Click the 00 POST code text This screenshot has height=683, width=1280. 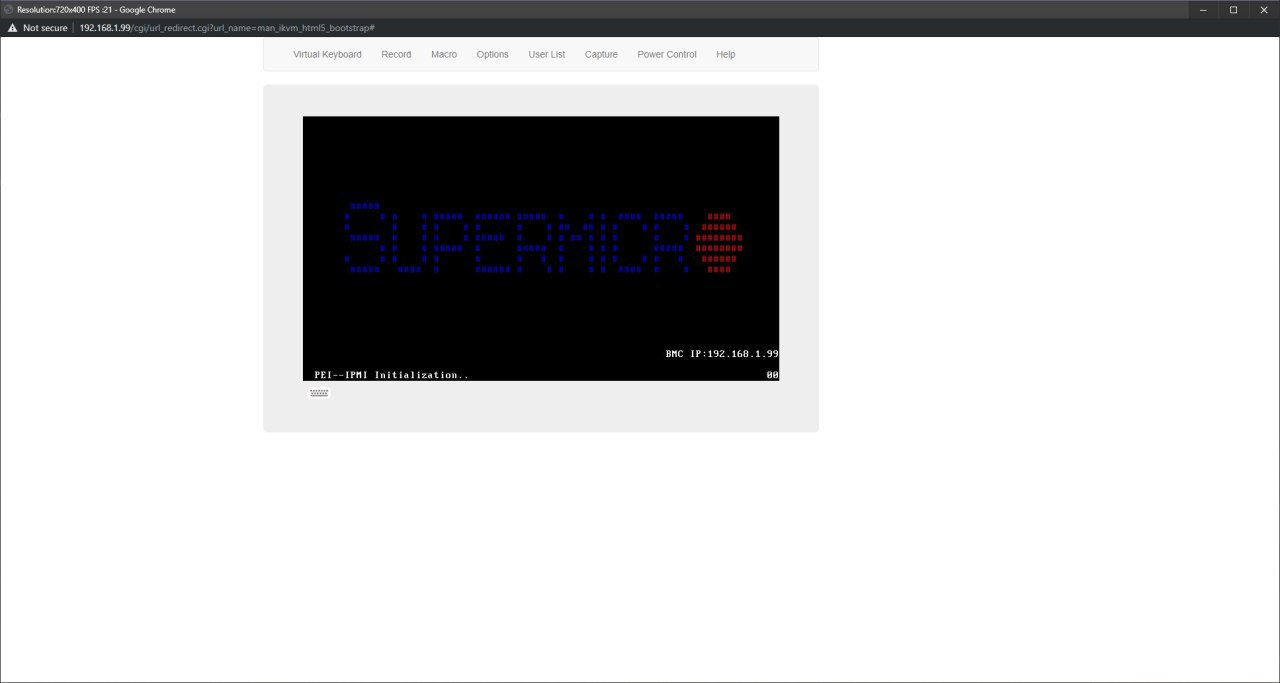[772, 375]
